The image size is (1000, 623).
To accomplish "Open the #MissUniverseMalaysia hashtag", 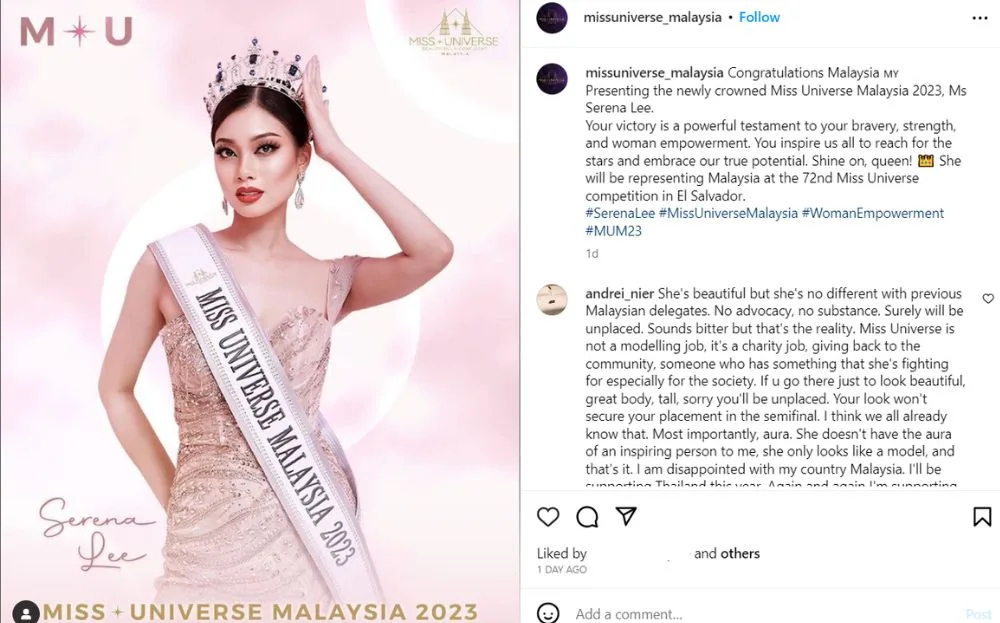I will pos(728,213).
